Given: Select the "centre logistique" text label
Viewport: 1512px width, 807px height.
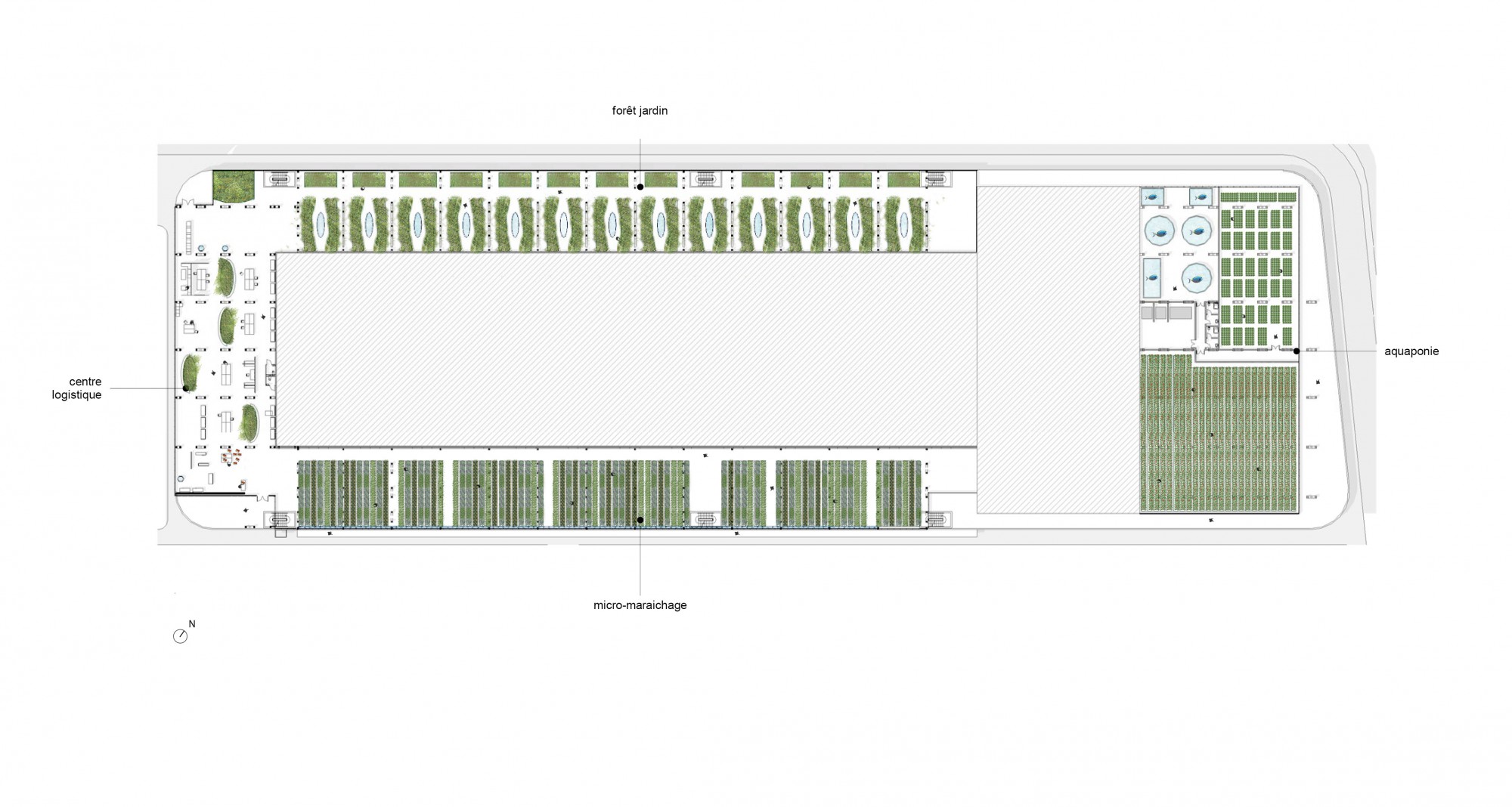Looking at the screenshot, I should coord(76,388).
